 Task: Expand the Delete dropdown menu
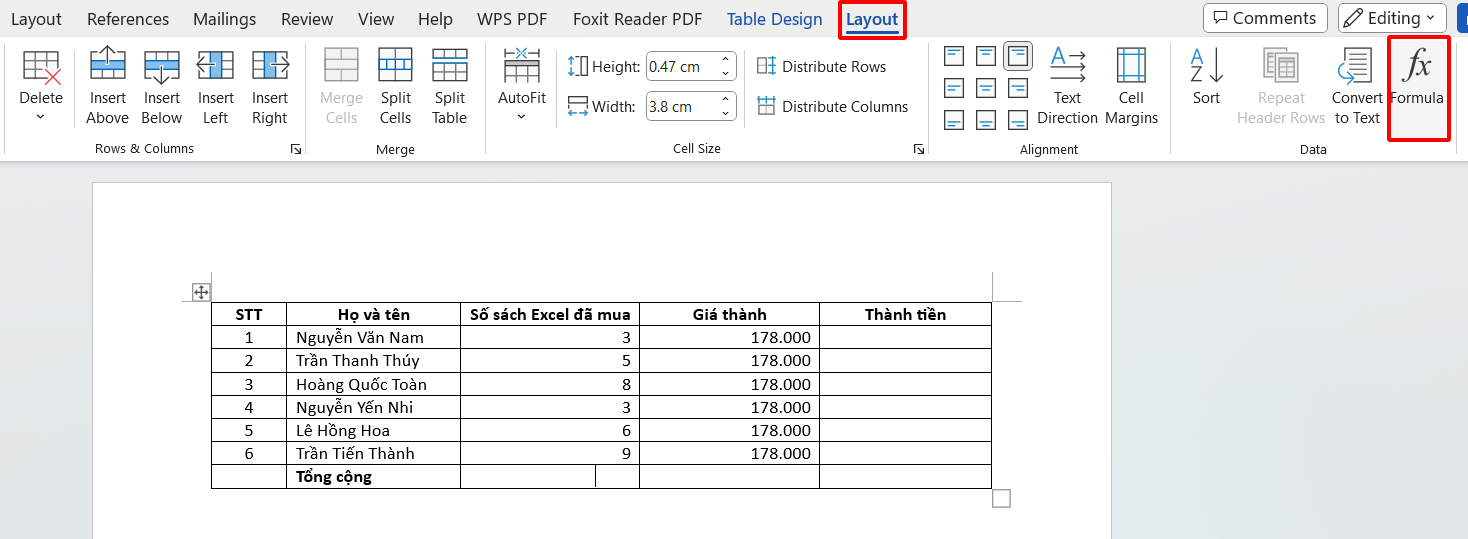(41, 117)
